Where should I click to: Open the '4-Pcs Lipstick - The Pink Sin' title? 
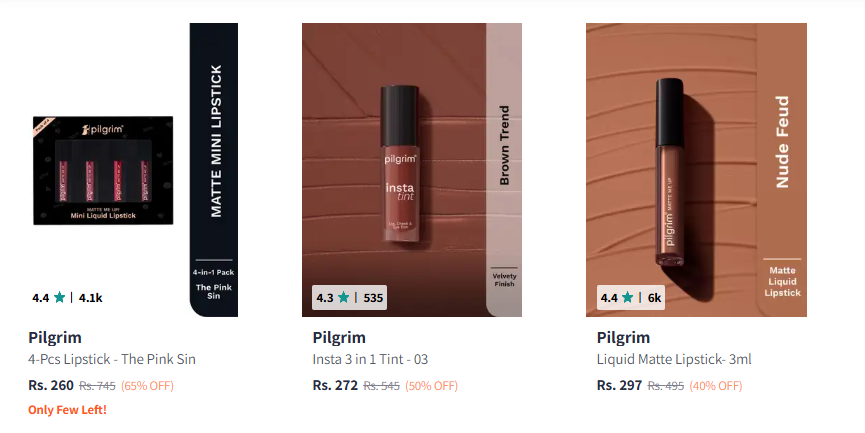pyautogui.click(x=112, y=359)
